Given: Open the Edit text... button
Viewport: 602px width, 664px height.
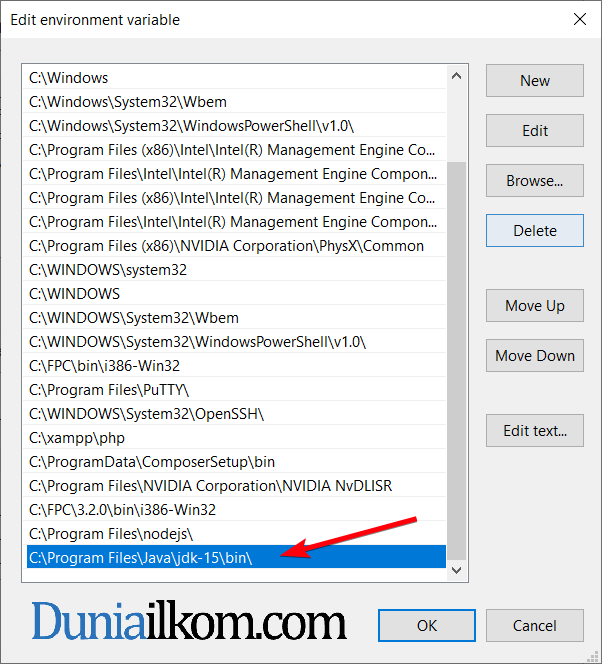Looking at the screenshot, I should [x=535, y=431].
